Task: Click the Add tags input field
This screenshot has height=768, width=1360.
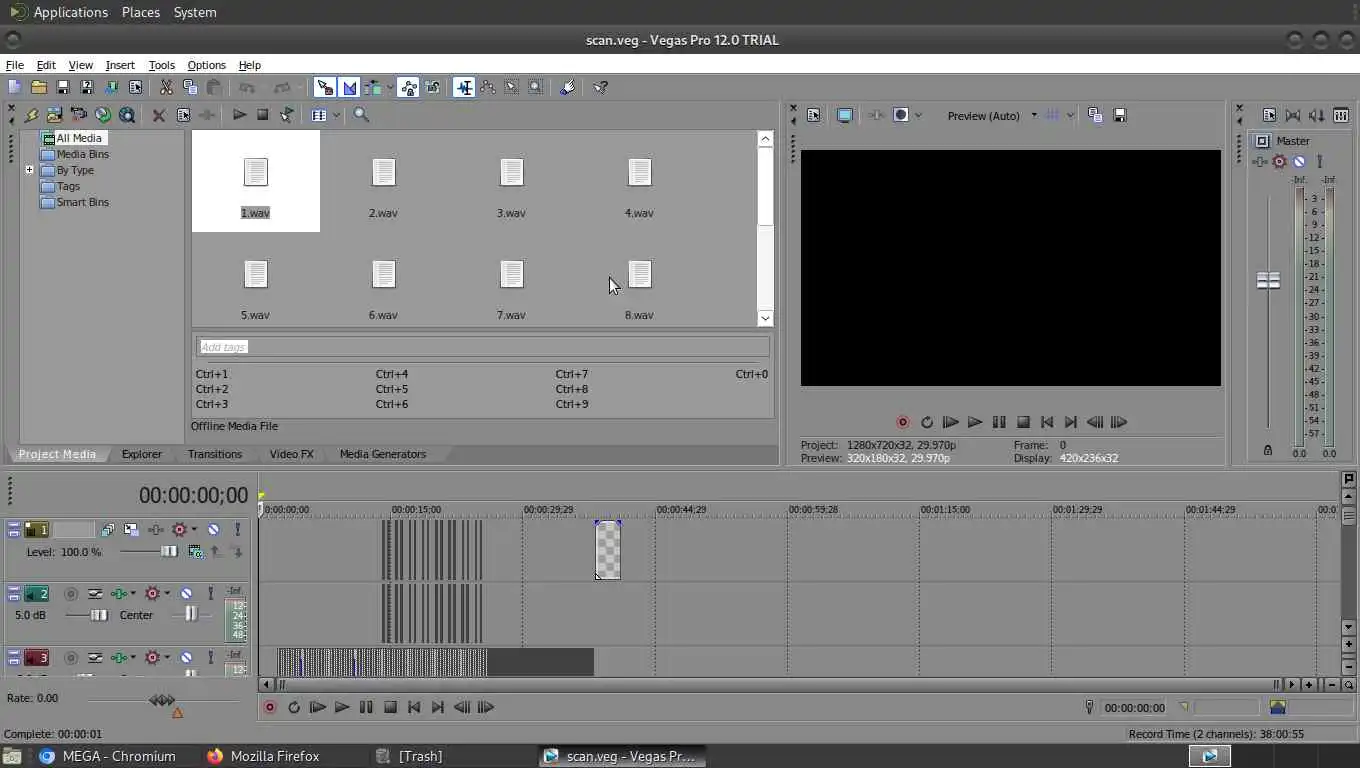Action: (482, 347)
